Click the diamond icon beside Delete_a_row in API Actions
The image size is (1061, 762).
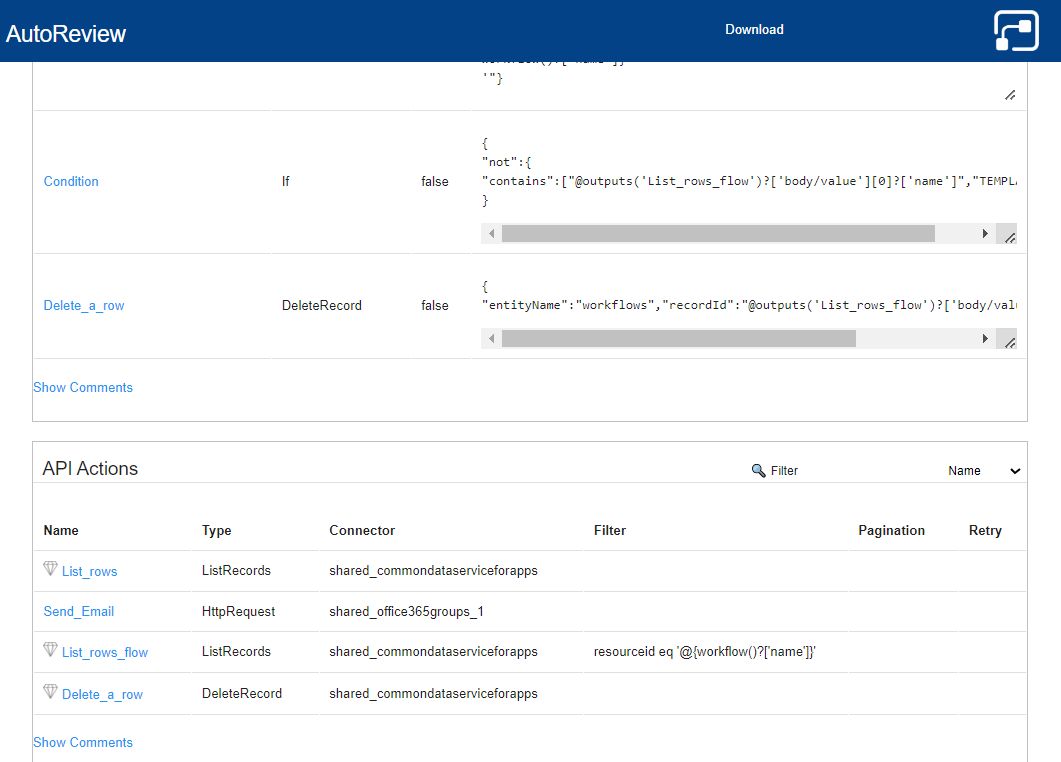[x=51, y=692]
